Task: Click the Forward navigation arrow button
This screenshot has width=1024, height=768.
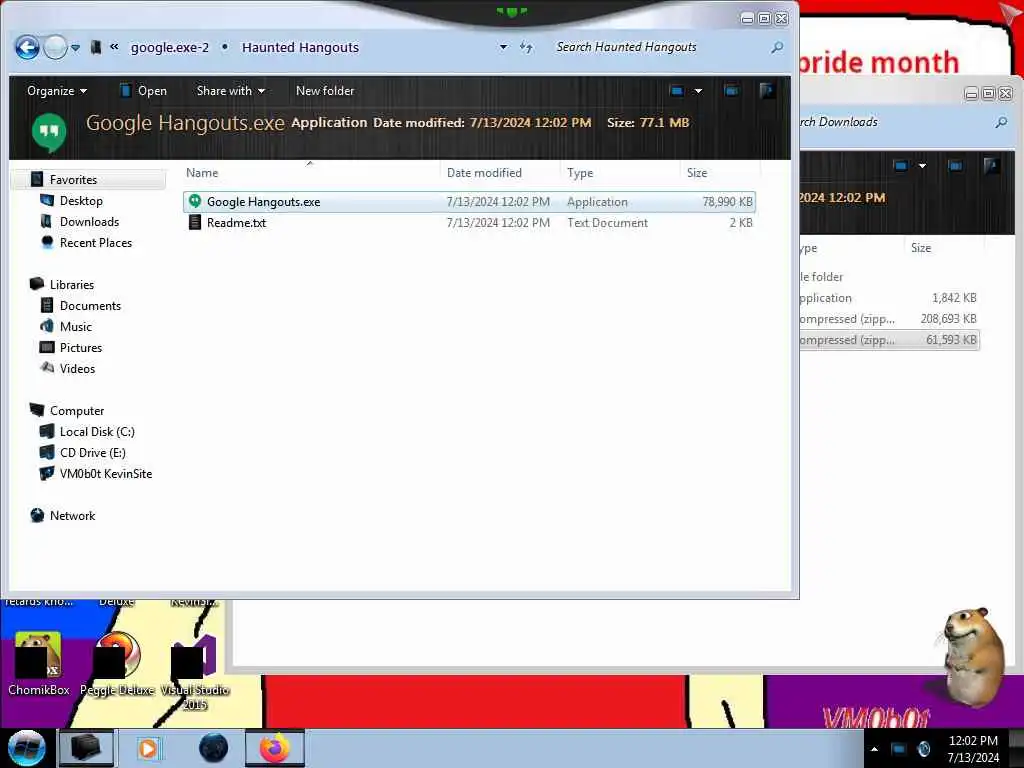Action: 56,47
